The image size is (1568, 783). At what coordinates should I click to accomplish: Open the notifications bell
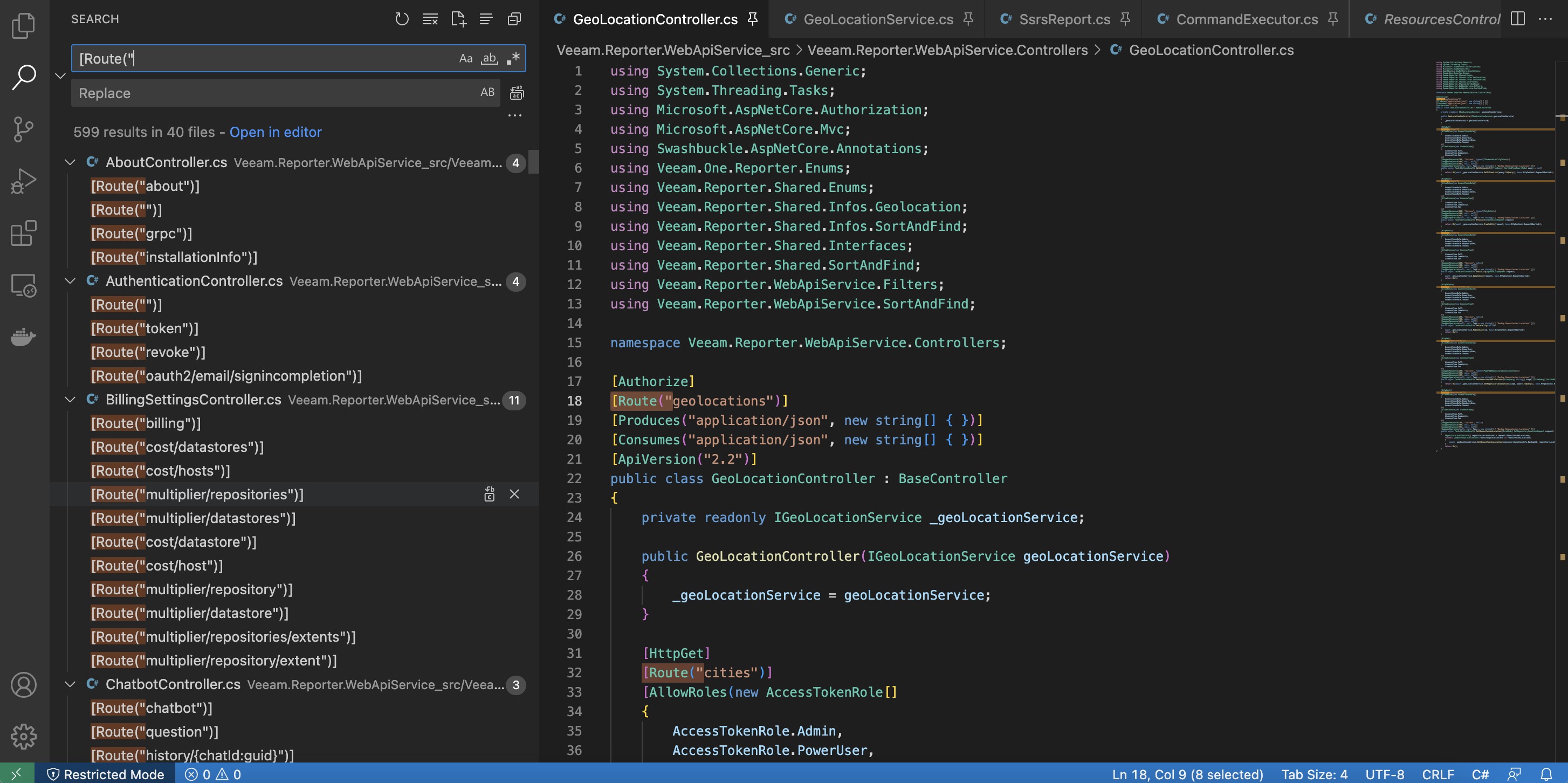1546,774
